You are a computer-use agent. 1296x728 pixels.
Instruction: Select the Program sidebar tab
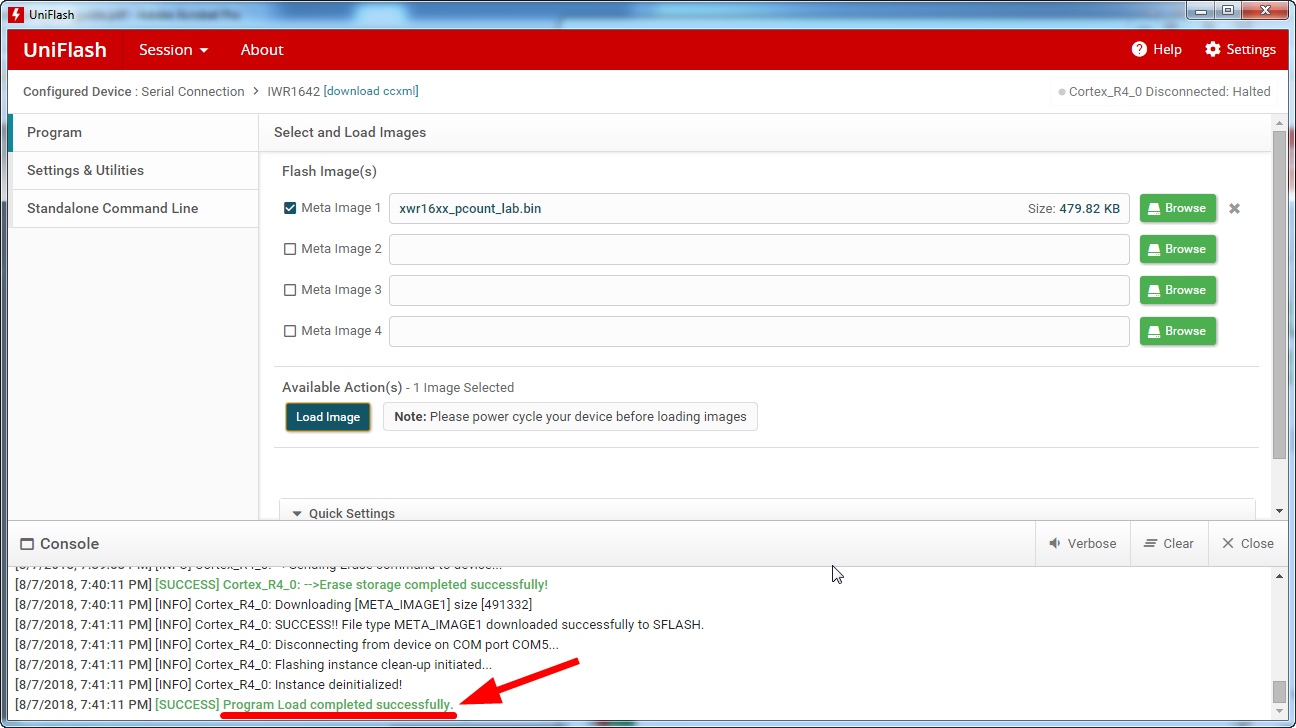[x=133, y=132]
